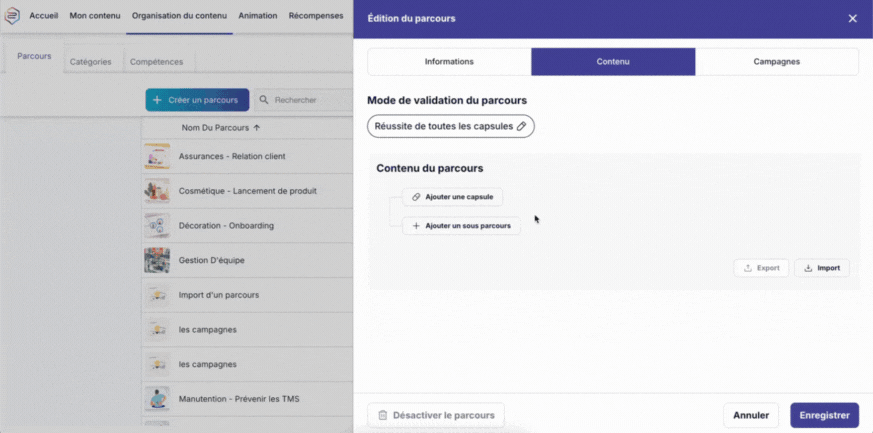Click the app logo icon in top-left
This screenshot has width=873, height=433.
[13, 16]
